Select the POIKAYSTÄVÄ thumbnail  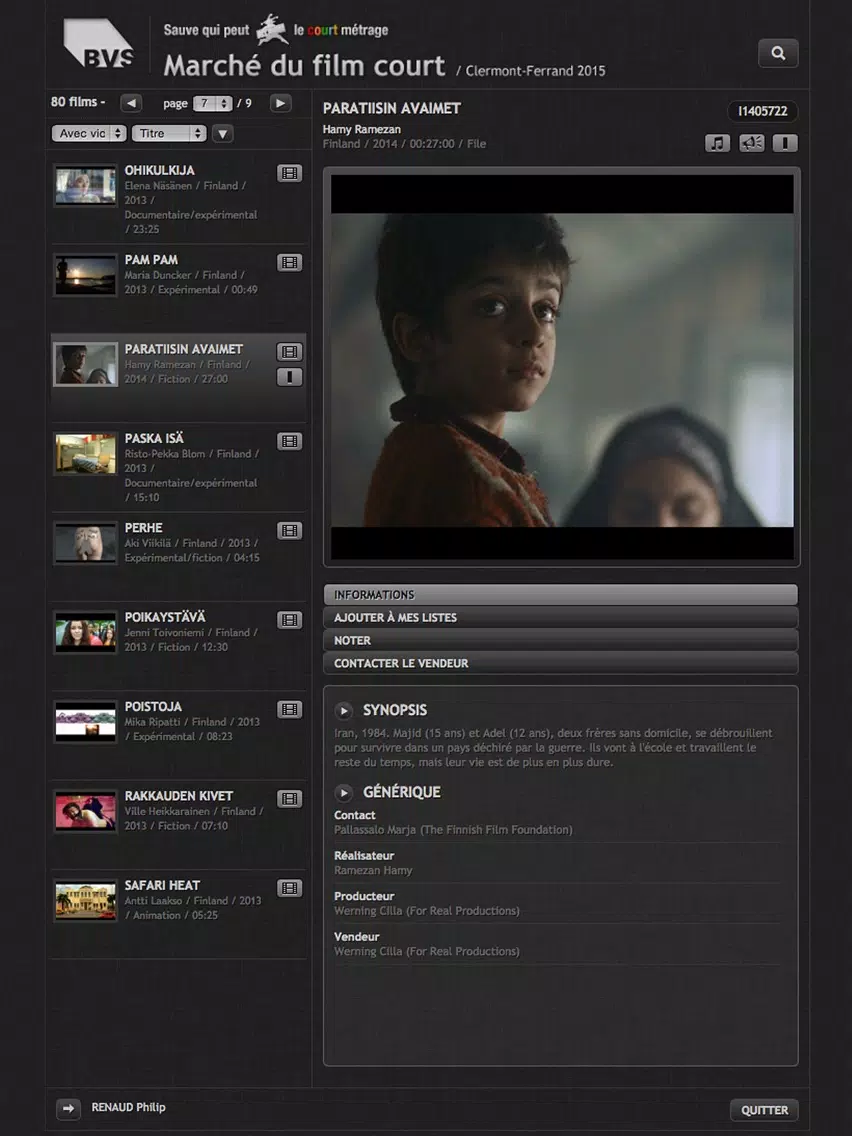point(85,632)
